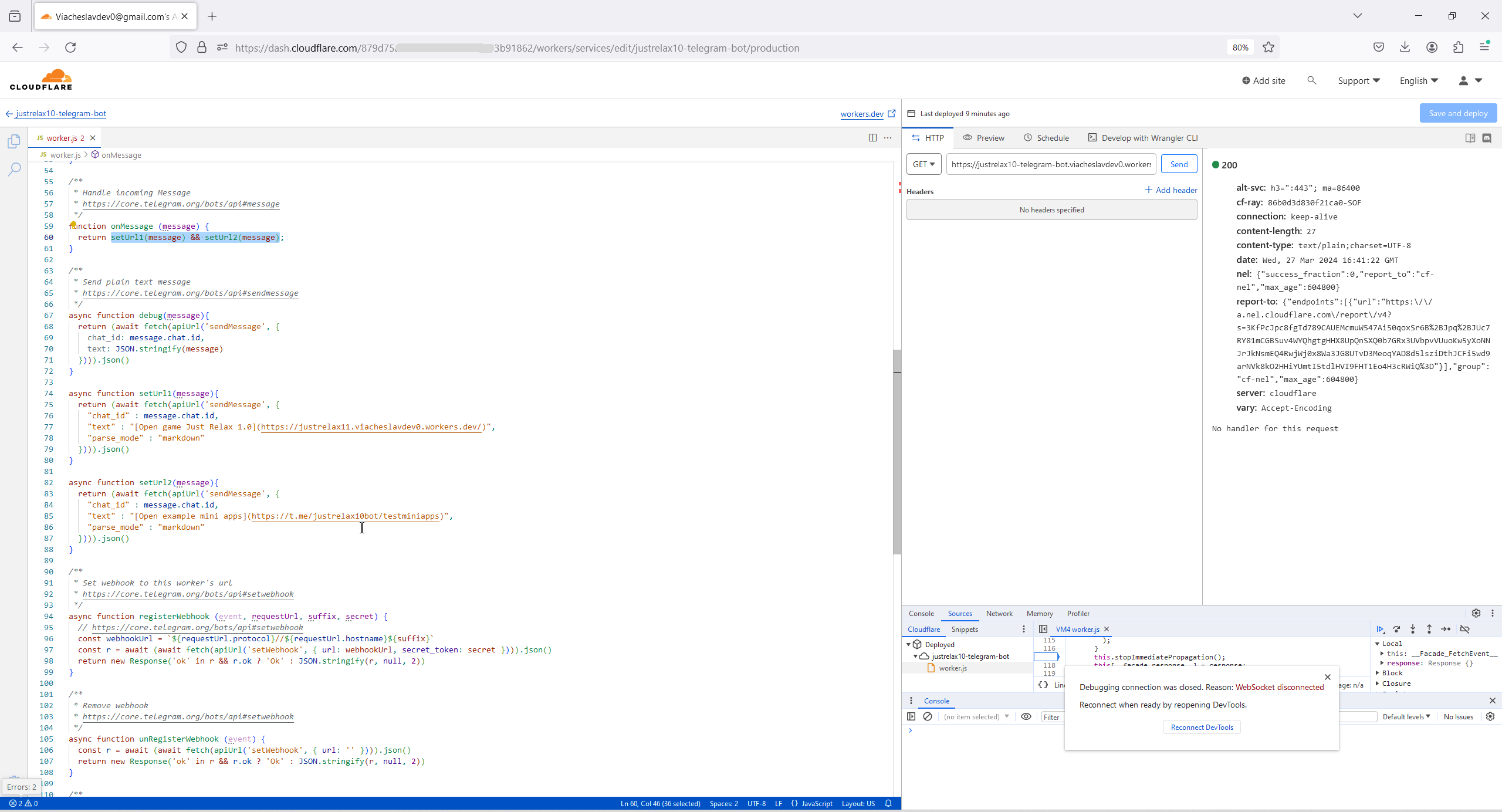Open DevTools settings gear next to Profiler
Viewport: 1502px width, 812px height.
click(1476, 613)
